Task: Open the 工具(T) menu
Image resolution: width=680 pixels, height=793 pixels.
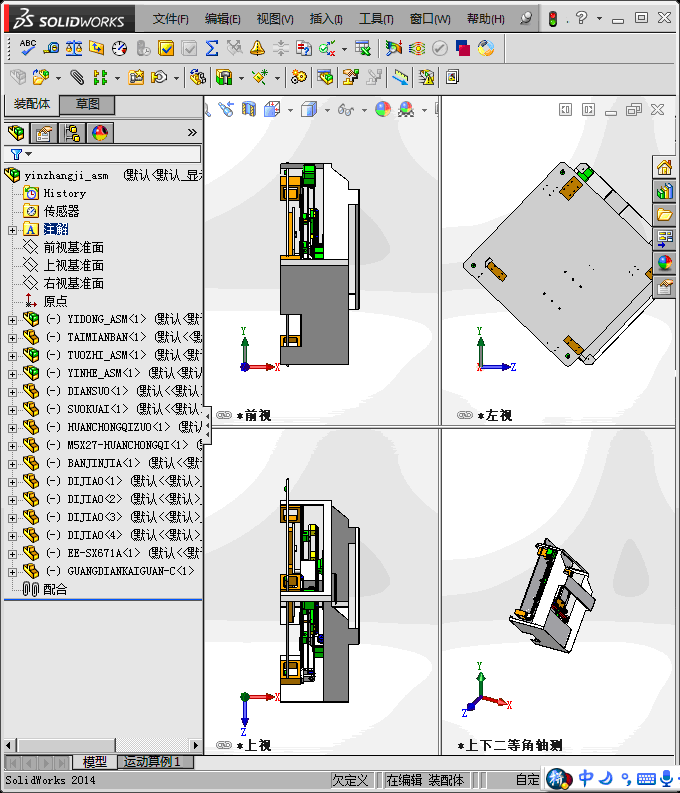Action: (376, 19)
